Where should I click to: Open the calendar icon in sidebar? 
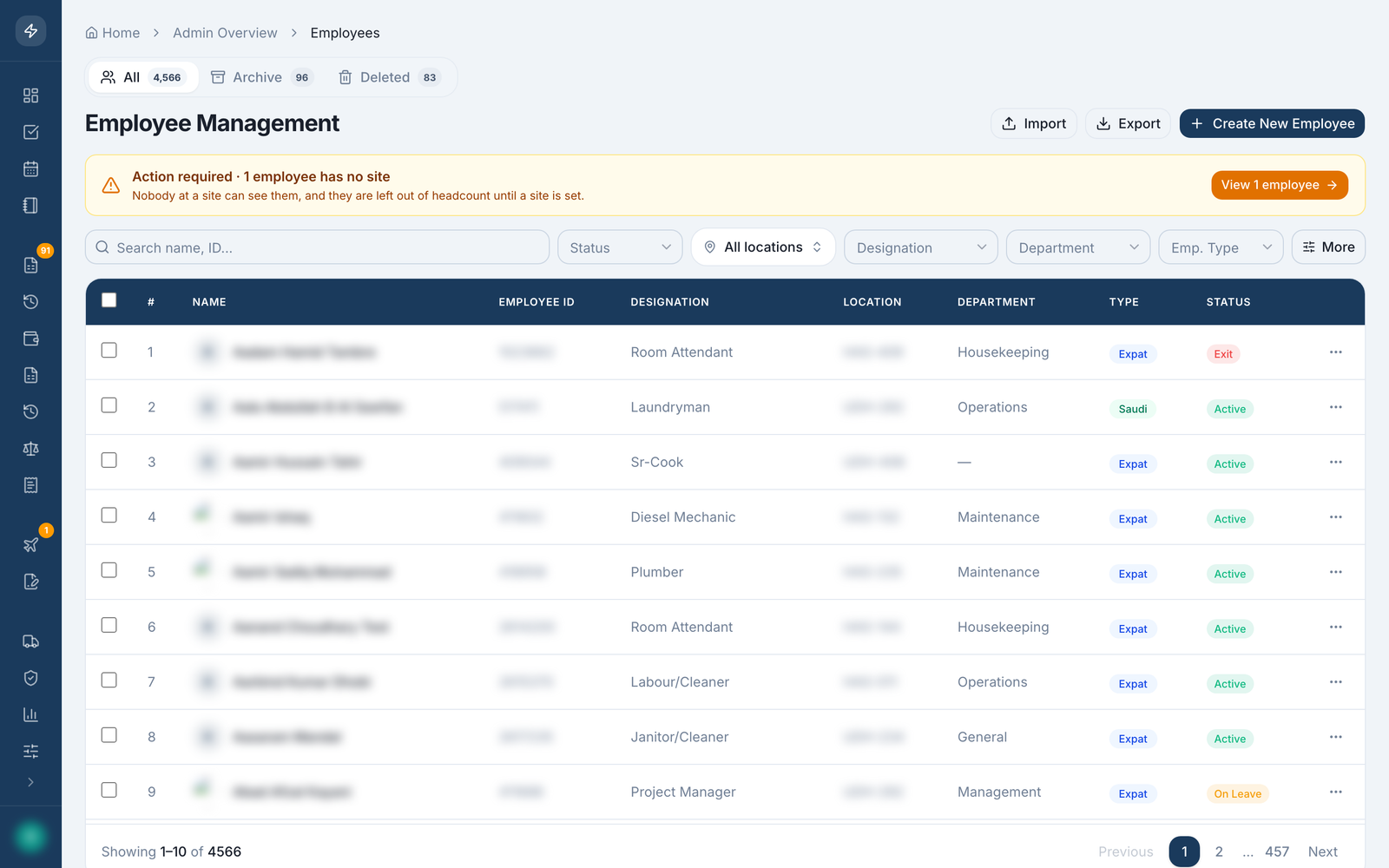pos(30,168)
